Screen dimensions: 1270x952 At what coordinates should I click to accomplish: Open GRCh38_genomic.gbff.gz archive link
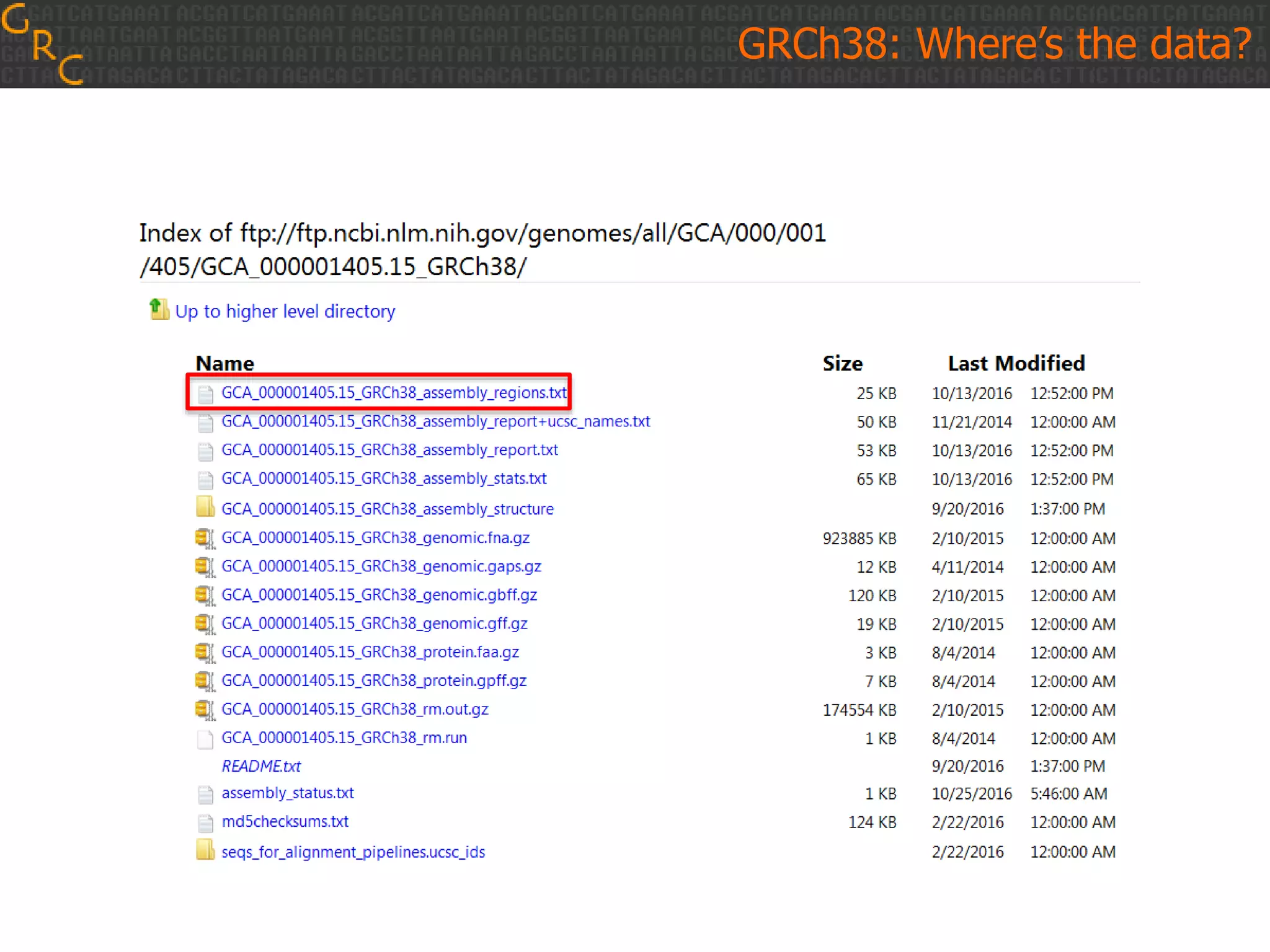click(x=379, y=595)
